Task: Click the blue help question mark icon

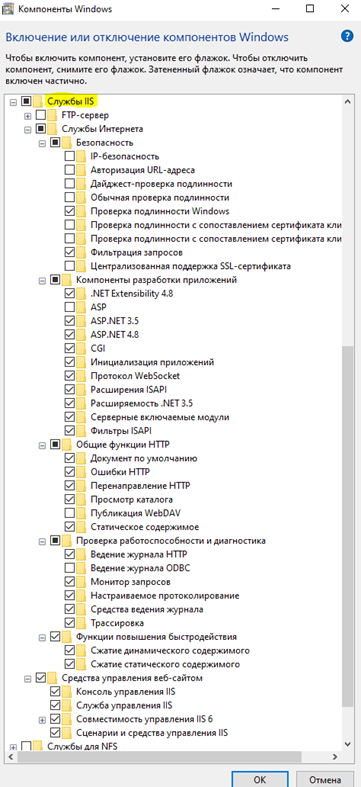Action: 346,36
